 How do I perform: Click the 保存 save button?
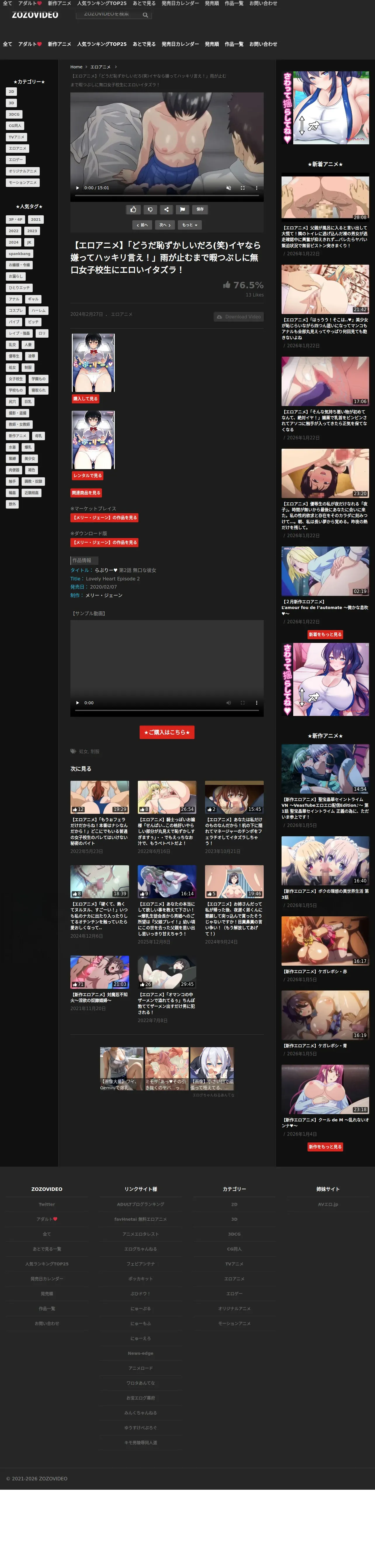[200, 209]
